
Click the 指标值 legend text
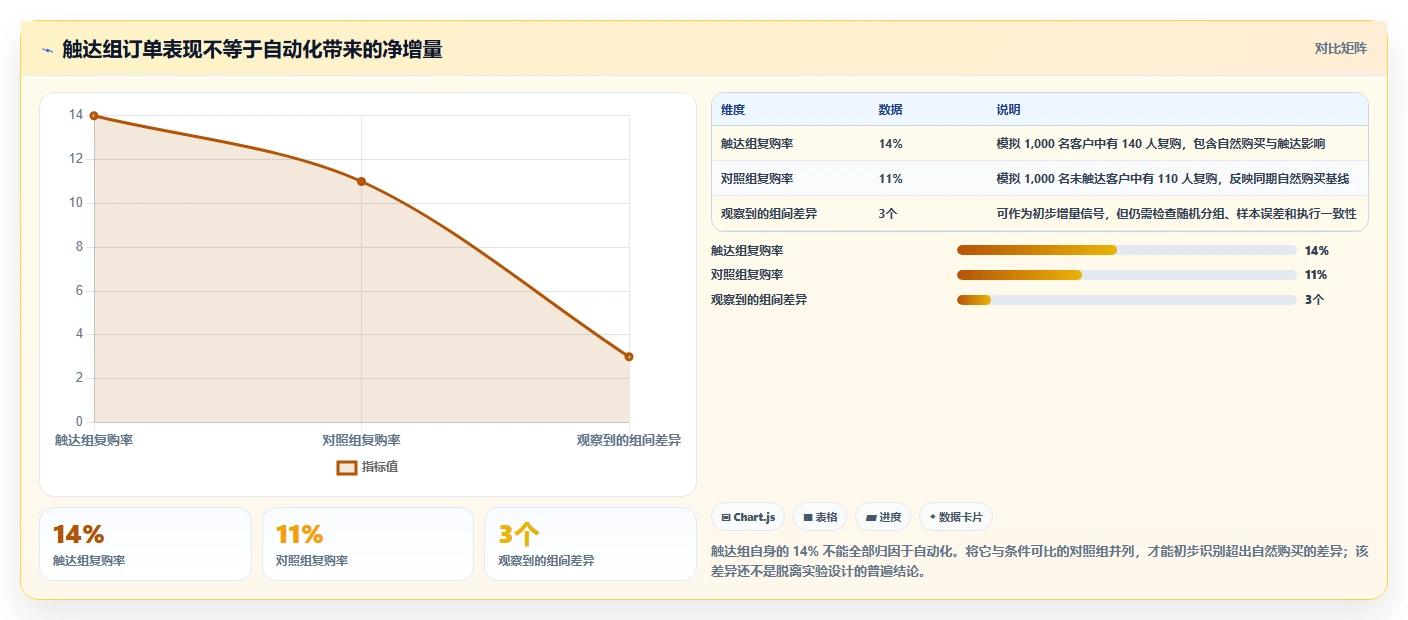(380, 467)
